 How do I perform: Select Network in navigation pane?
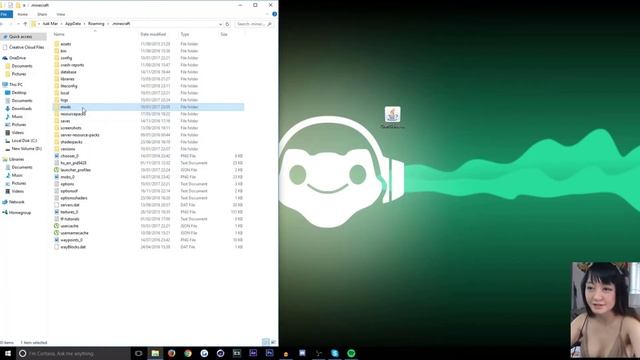point(17,202)
